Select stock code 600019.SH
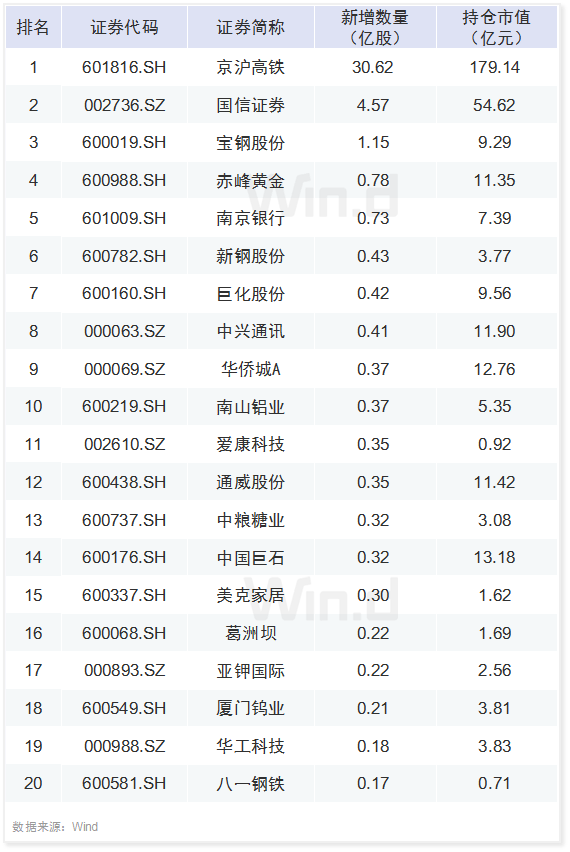The width and height of the screenshot is (570, 852). [124, 142]
